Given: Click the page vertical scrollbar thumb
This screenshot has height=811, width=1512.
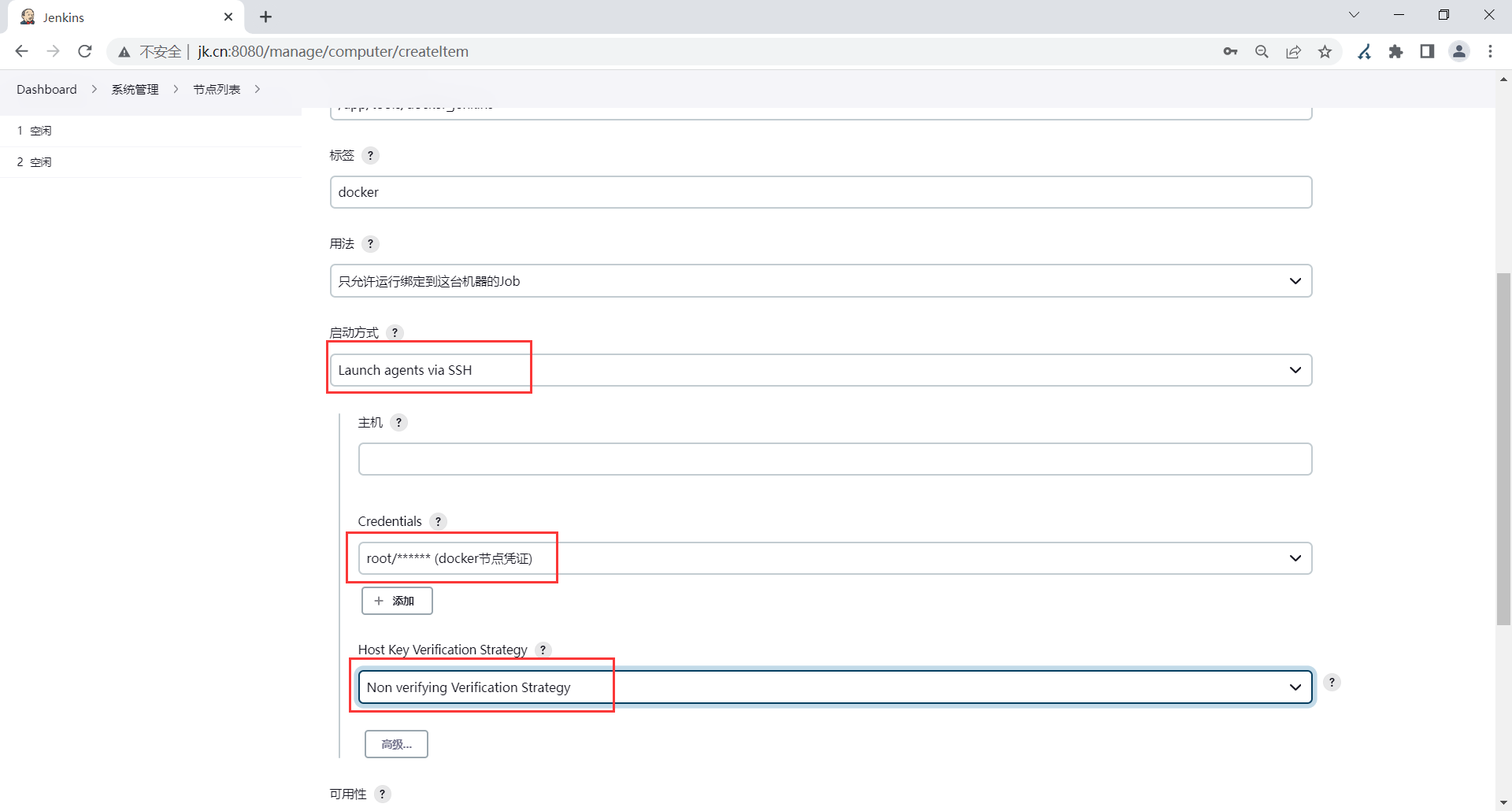Looking at the screenshot, I should (1503, 449).
